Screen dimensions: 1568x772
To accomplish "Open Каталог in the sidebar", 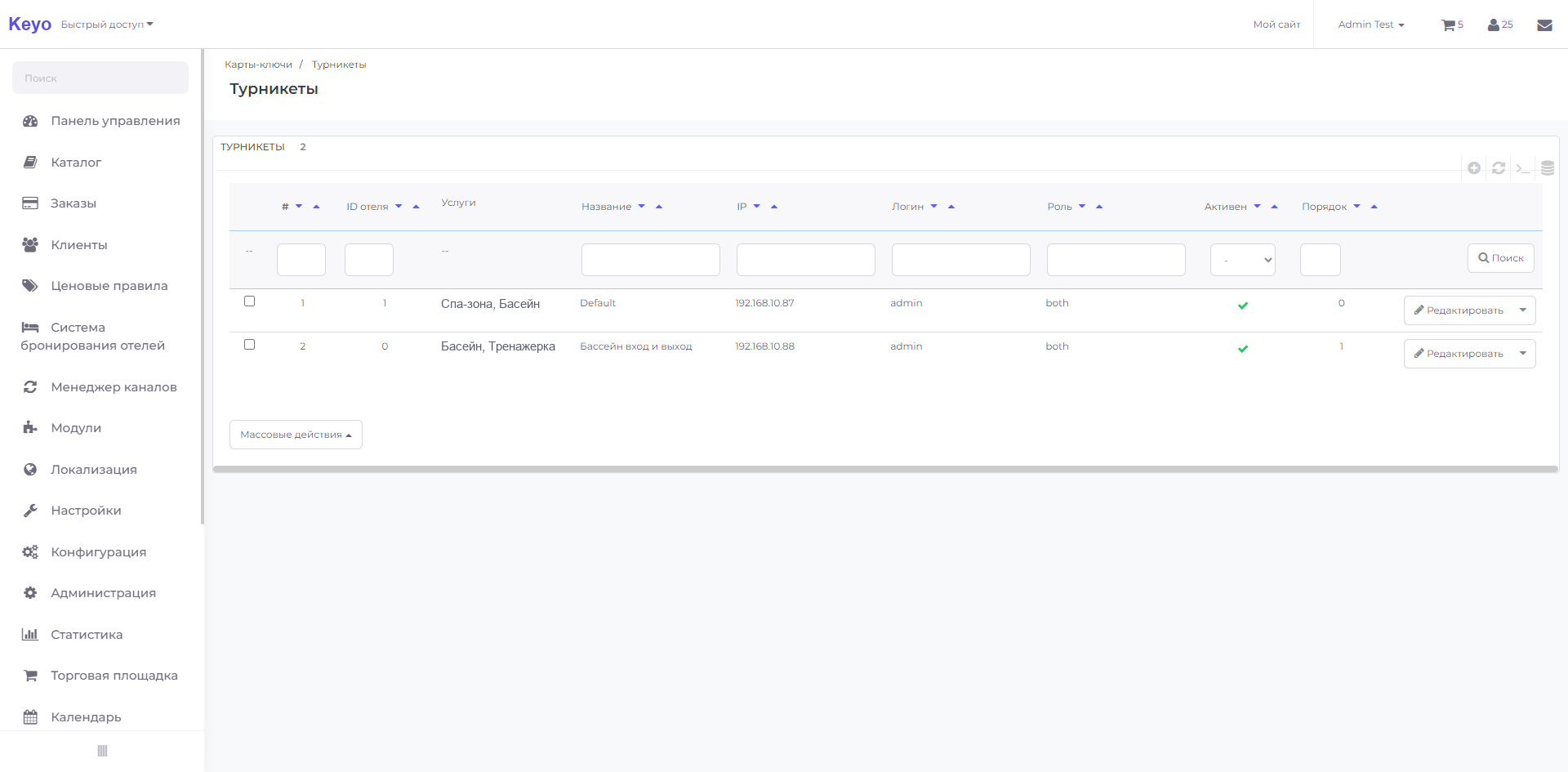I will 76,163.
